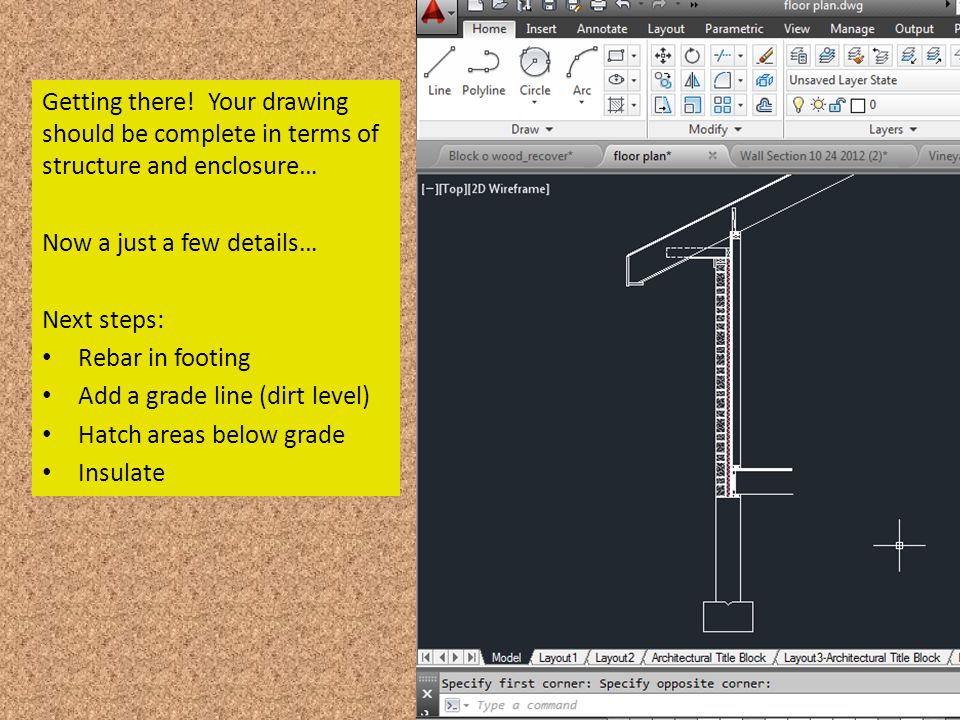960x720 pixels.
Task: Click the Erase tool icon
Action: (765, 56)
